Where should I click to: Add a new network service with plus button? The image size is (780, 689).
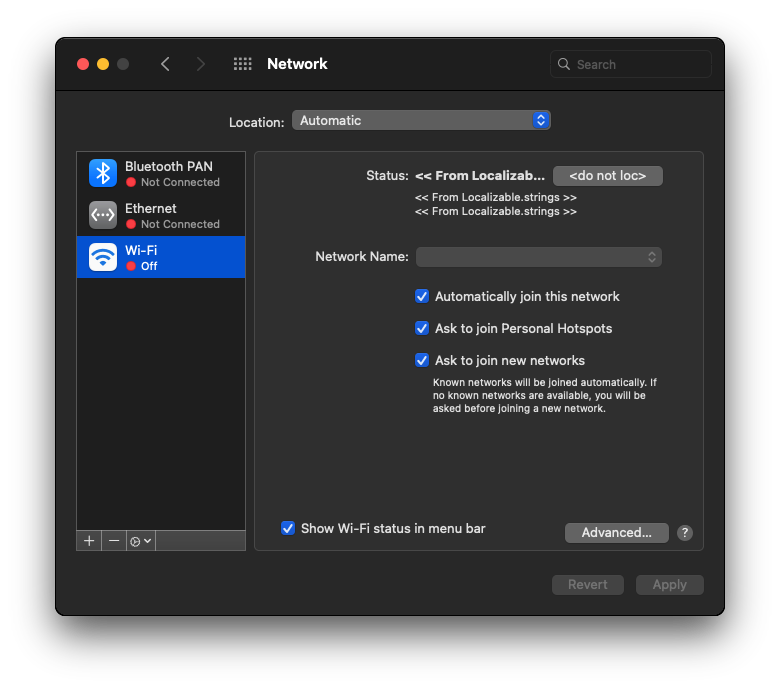point(89,541)
